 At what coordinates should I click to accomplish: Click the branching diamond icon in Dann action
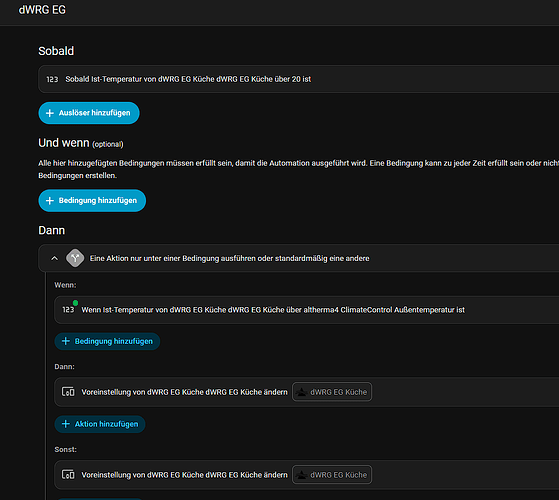pyautogui.click(x=75, y=258)
